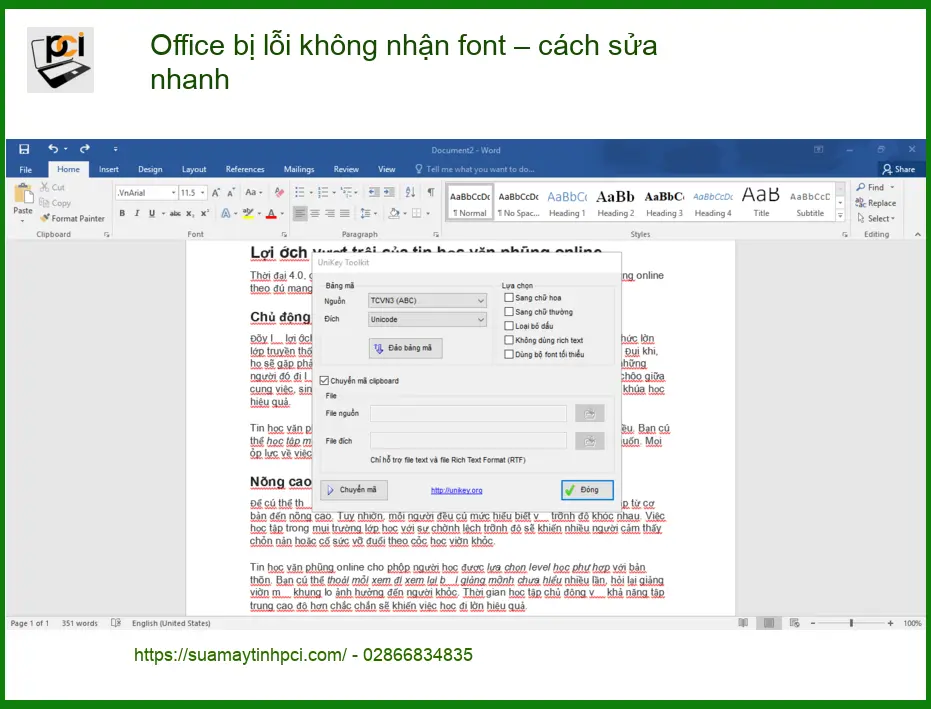931x709 pixels.
Task: Browse for File nguồn
Action: [x=590, y=413]
